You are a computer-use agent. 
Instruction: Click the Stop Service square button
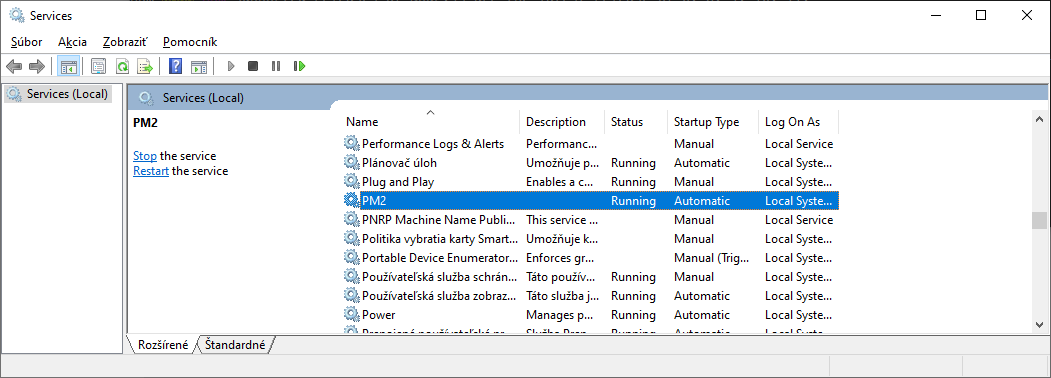253,66
